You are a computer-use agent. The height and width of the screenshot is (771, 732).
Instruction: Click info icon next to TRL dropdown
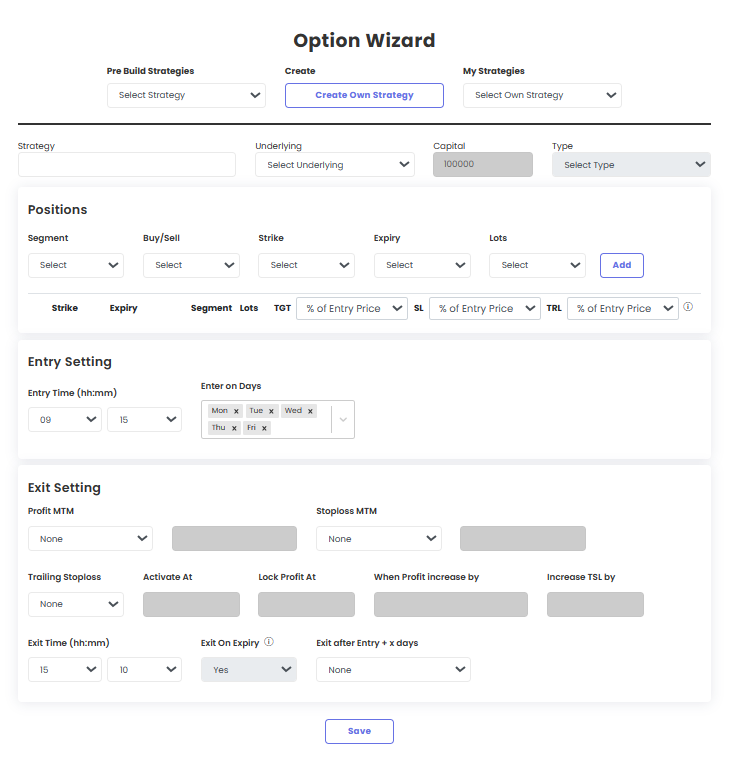point(688,307)
